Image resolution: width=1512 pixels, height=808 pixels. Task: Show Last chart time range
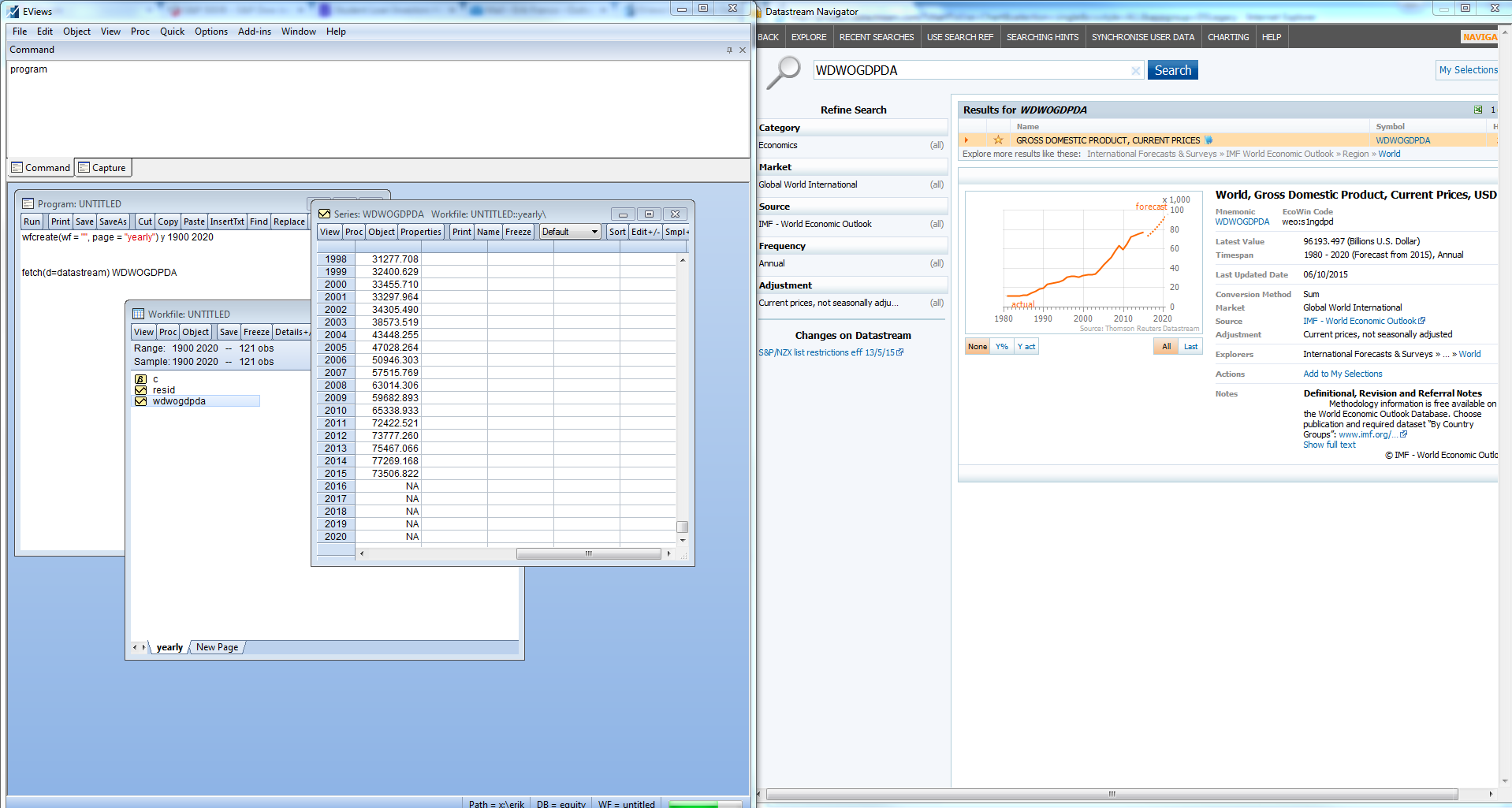coord(1190,346)
